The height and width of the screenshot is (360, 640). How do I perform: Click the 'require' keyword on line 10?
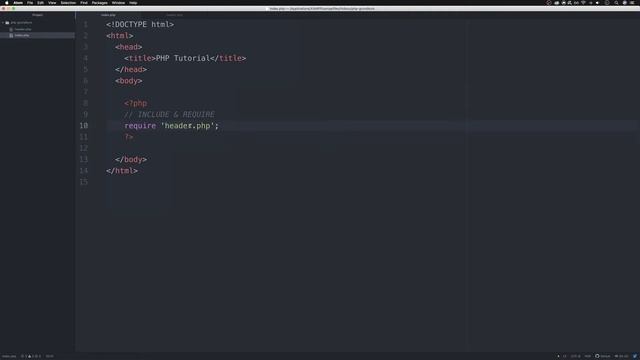click(140, 126)
